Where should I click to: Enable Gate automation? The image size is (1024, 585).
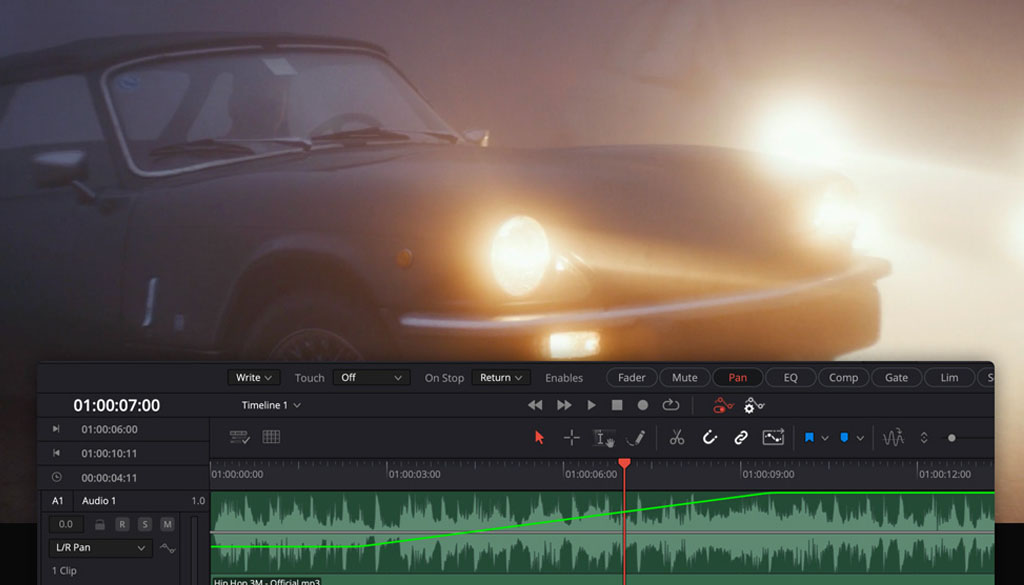(896, 377)
